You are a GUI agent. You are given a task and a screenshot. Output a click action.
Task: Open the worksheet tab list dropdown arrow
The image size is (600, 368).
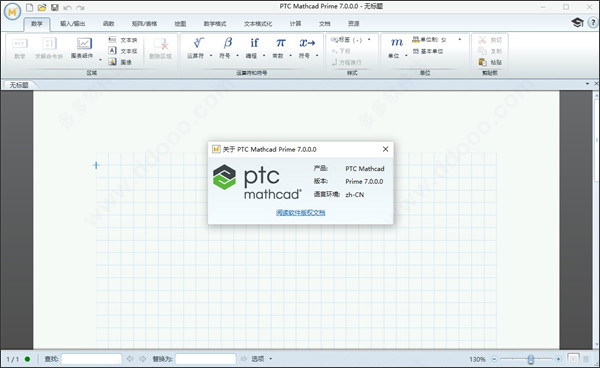tap(587, 84)
